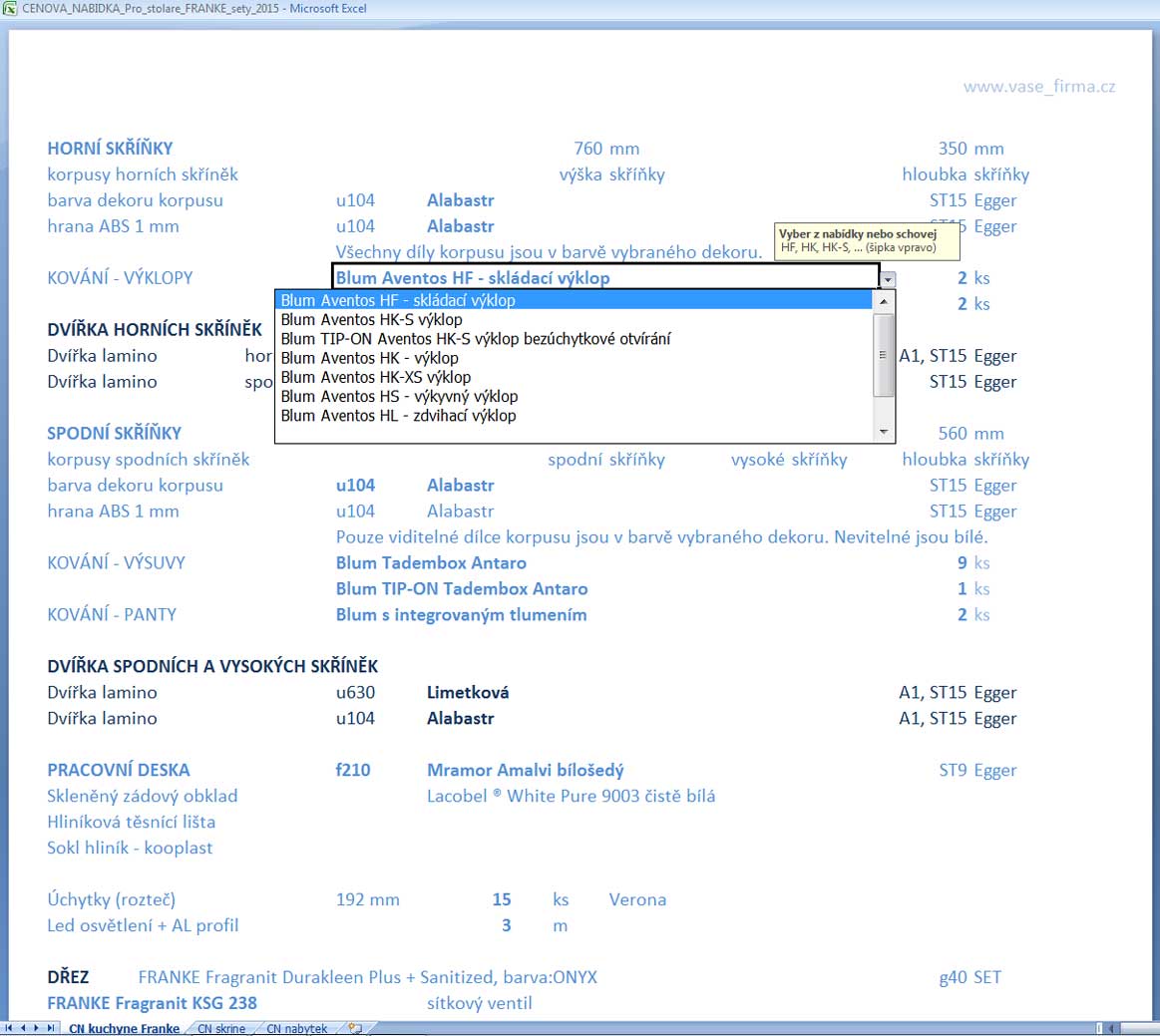Screen dimensions: 1160x1036
Task: Select the Skleněný zádový obklad label
Action: coord(143,796)
